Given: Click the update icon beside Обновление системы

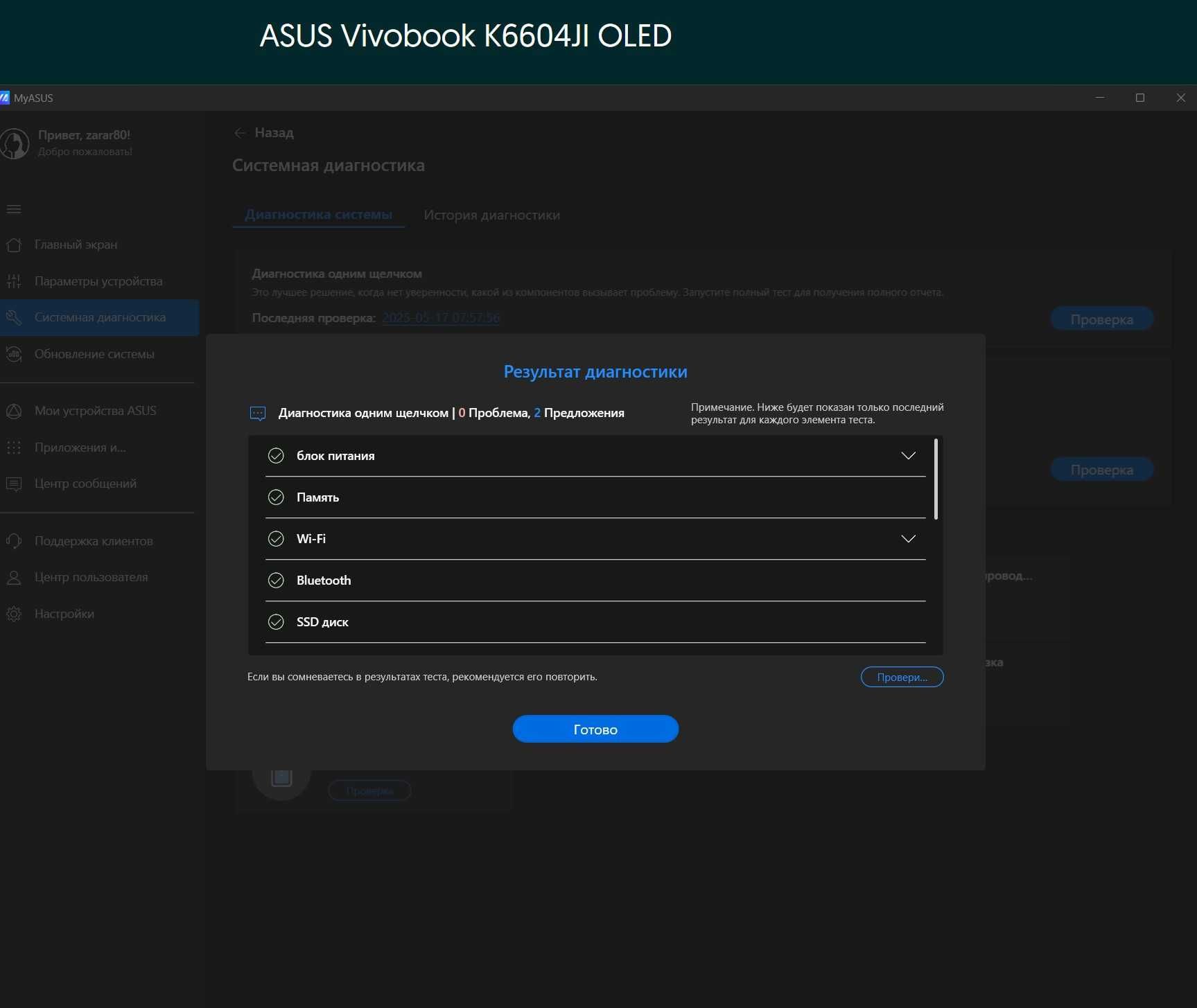Looking at the screenshot, I should 14,354.
